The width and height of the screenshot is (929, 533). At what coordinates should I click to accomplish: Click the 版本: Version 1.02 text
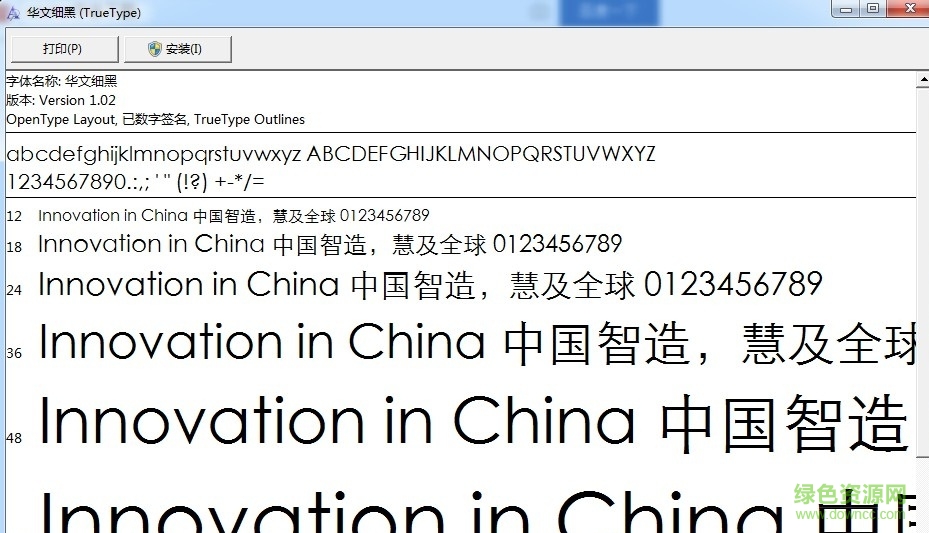pos(61,100)
